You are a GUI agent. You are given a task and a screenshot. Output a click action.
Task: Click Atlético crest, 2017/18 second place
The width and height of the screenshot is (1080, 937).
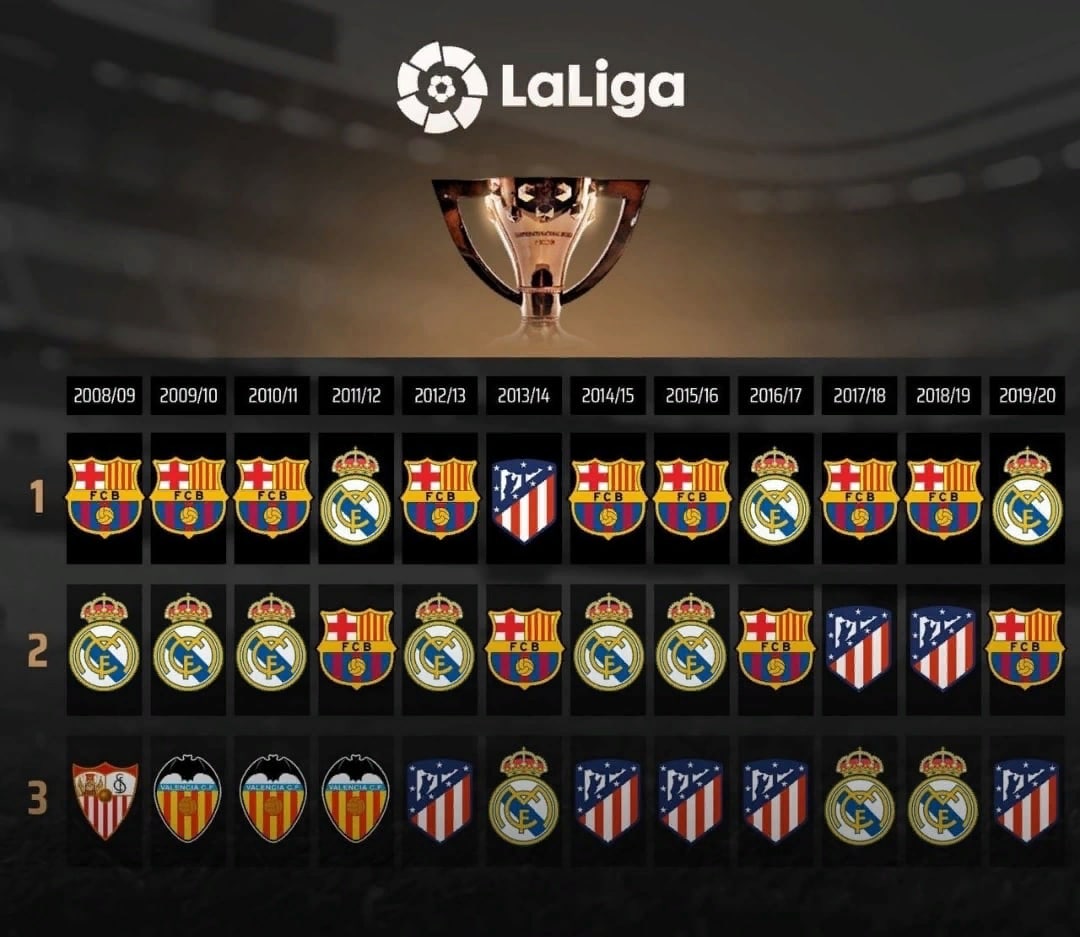click(859, 648)
